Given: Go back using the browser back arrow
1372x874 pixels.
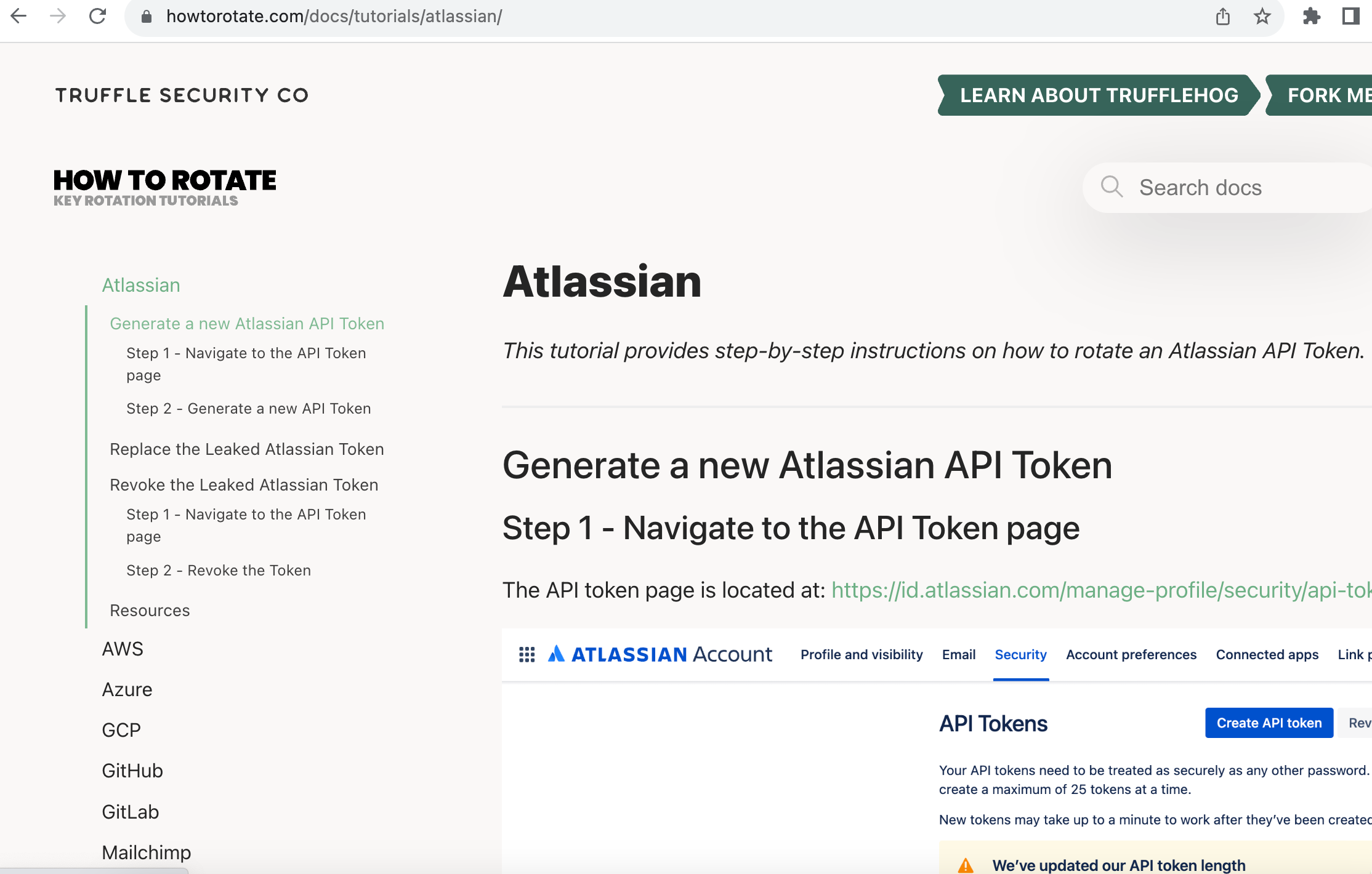Looking at the screenshot, I should click(x=19, y=16).
